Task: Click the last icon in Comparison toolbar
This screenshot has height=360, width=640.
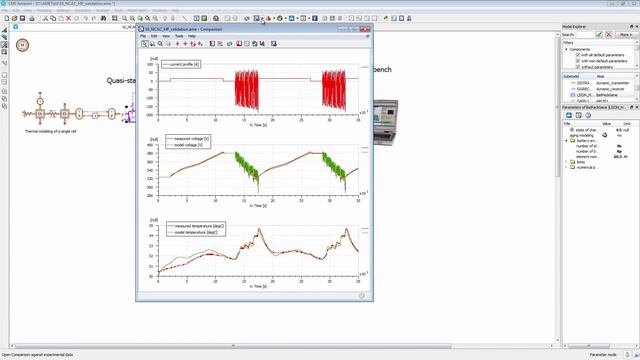Action: (x=274, y=44)
